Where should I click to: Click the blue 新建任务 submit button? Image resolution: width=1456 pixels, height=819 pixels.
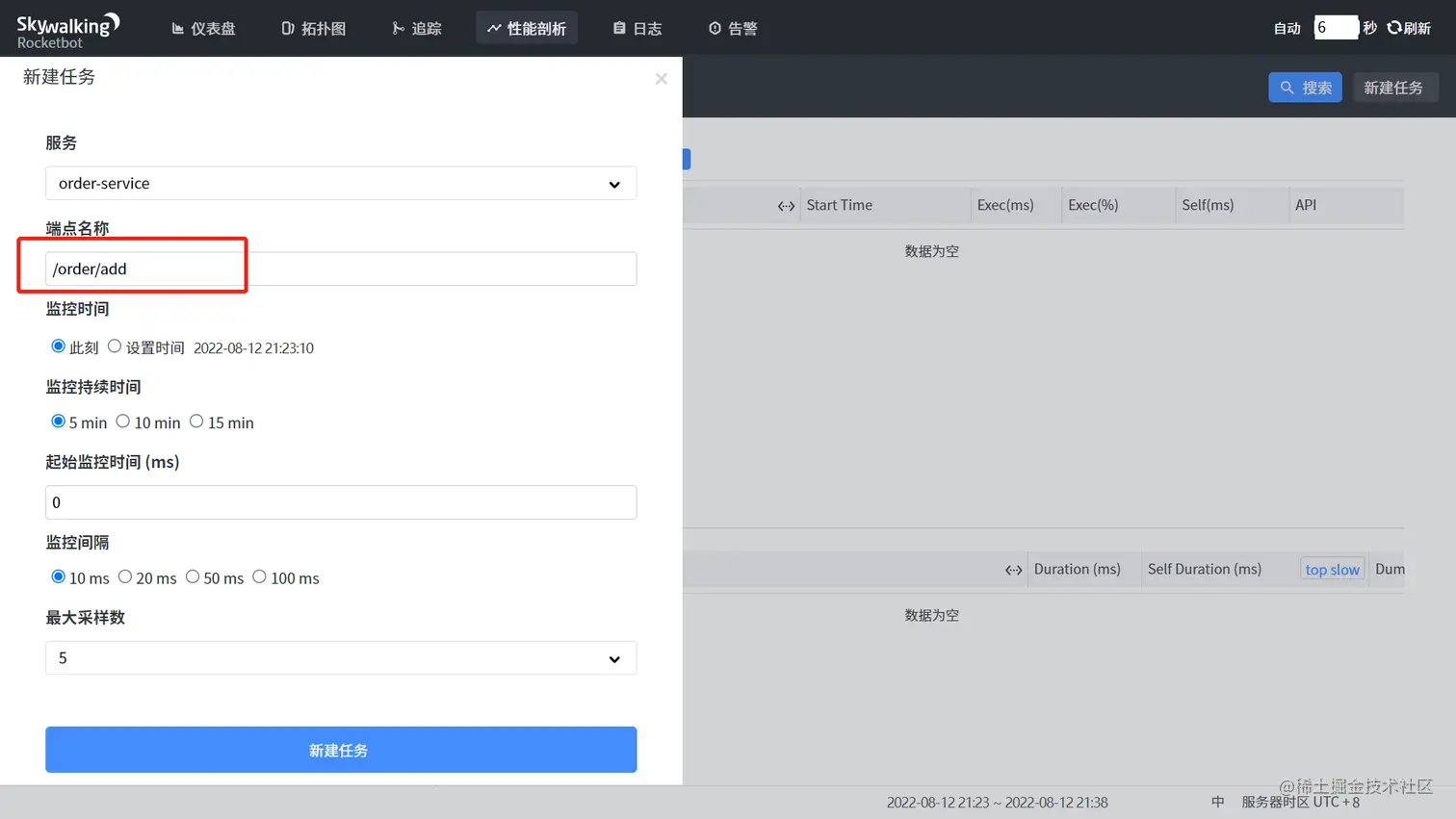pyautogui.click(x=341, y=750)
